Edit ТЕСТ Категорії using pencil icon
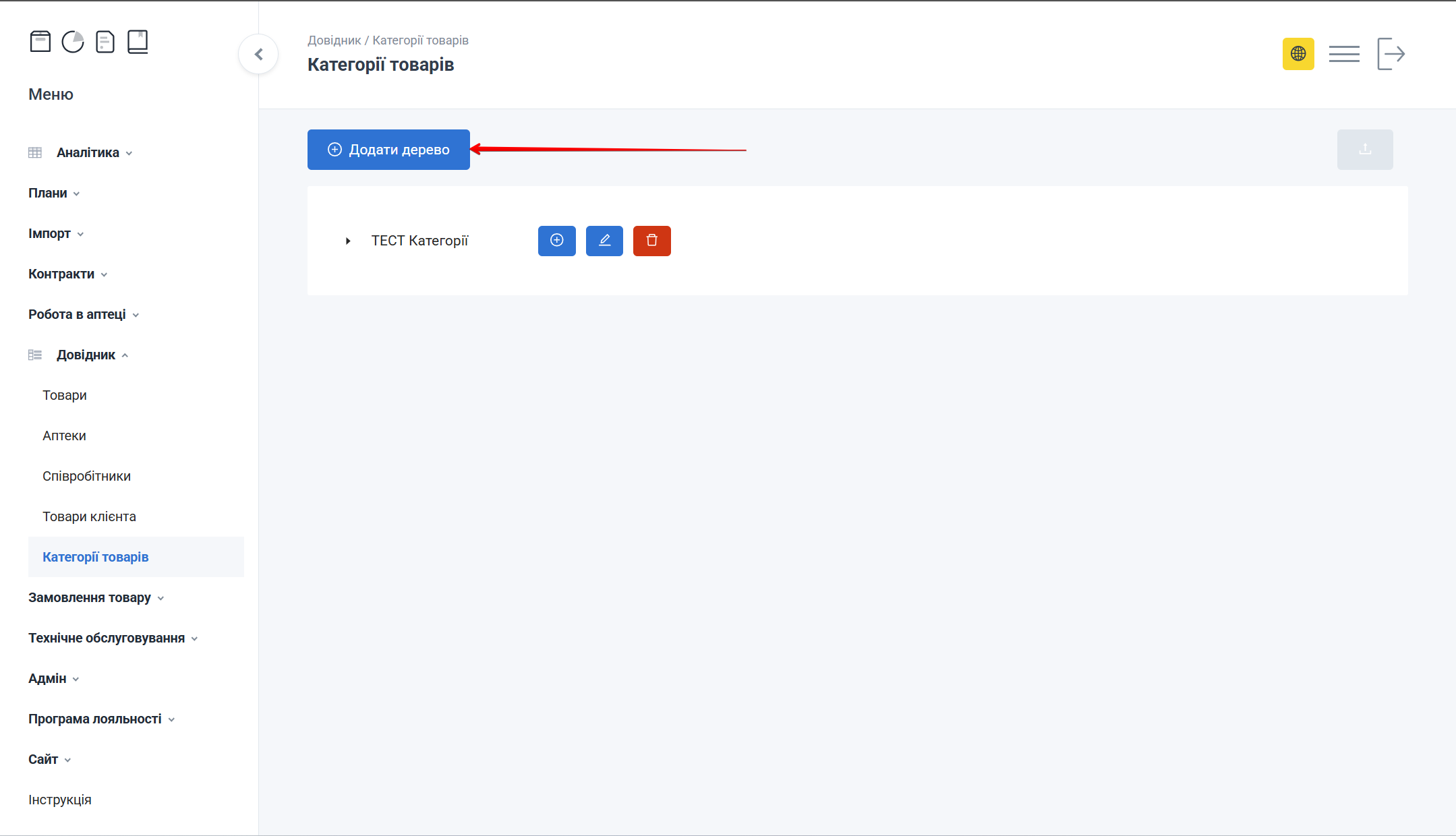 click(x=604, y=241)
